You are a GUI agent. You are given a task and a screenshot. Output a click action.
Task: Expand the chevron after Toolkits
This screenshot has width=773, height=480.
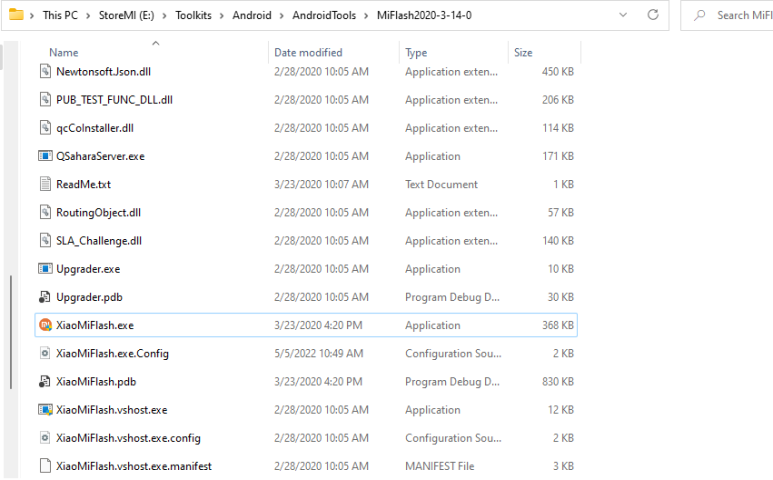point(221,16)
